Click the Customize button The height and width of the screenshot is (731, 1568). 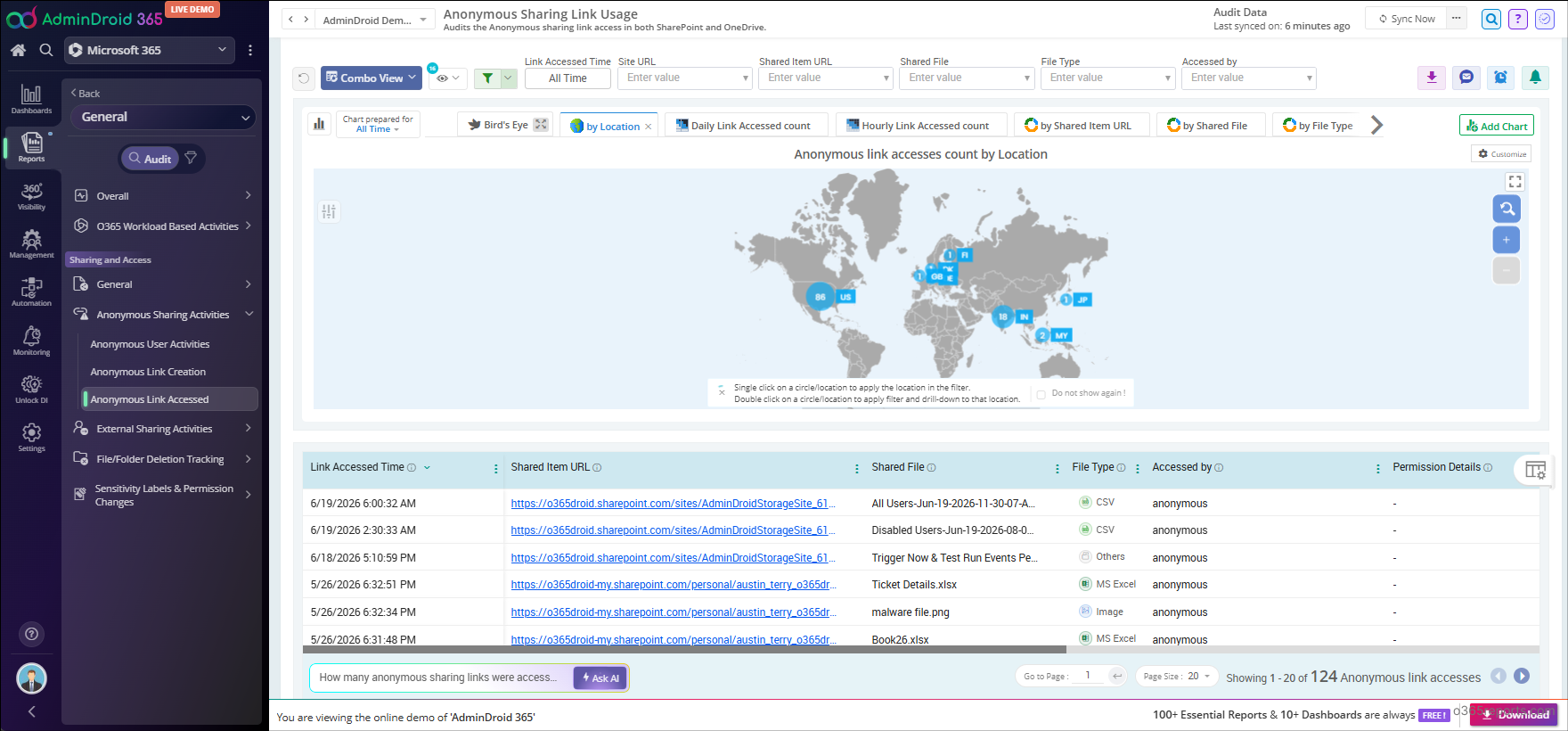coord(1501,154)
